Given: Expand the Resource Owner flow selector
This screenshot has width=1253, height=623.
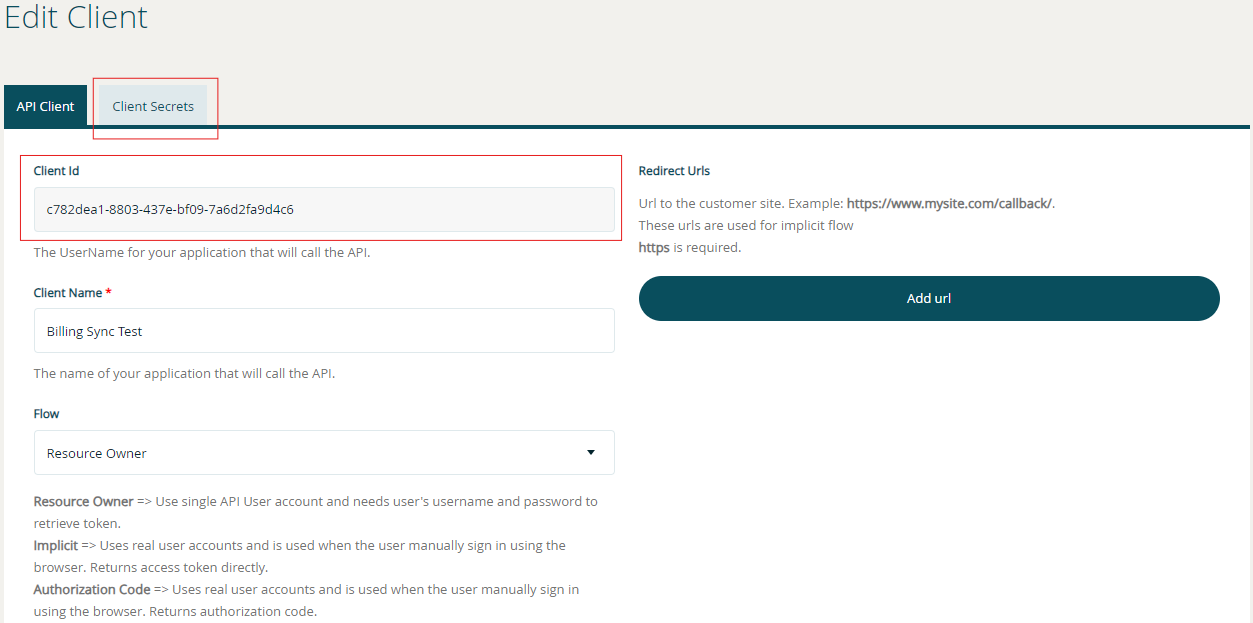Looking at the screenshot, I should [x=324, y=452].
